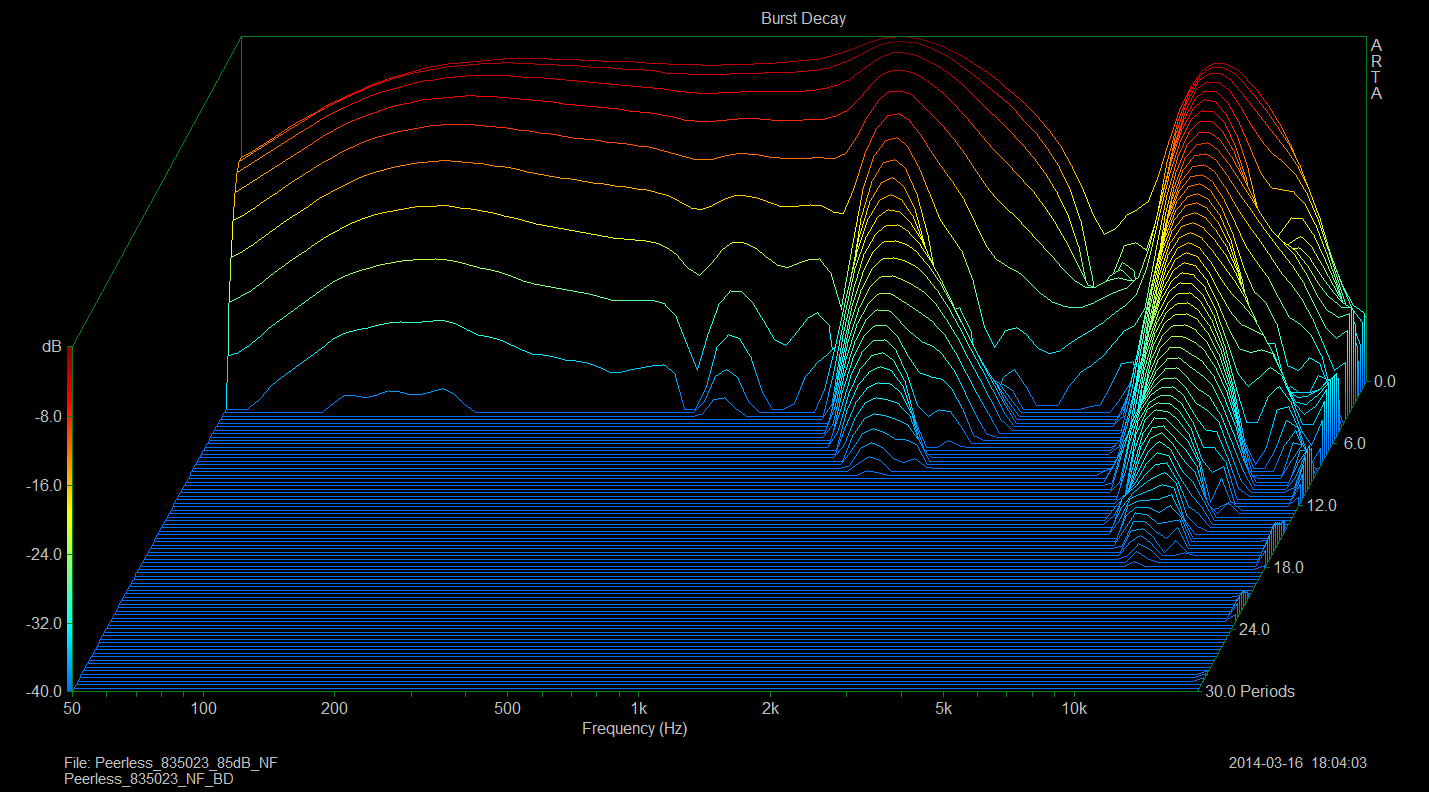
Task: Select the 50 Hz frequency tick label
Action: click(x=71, y=709)
